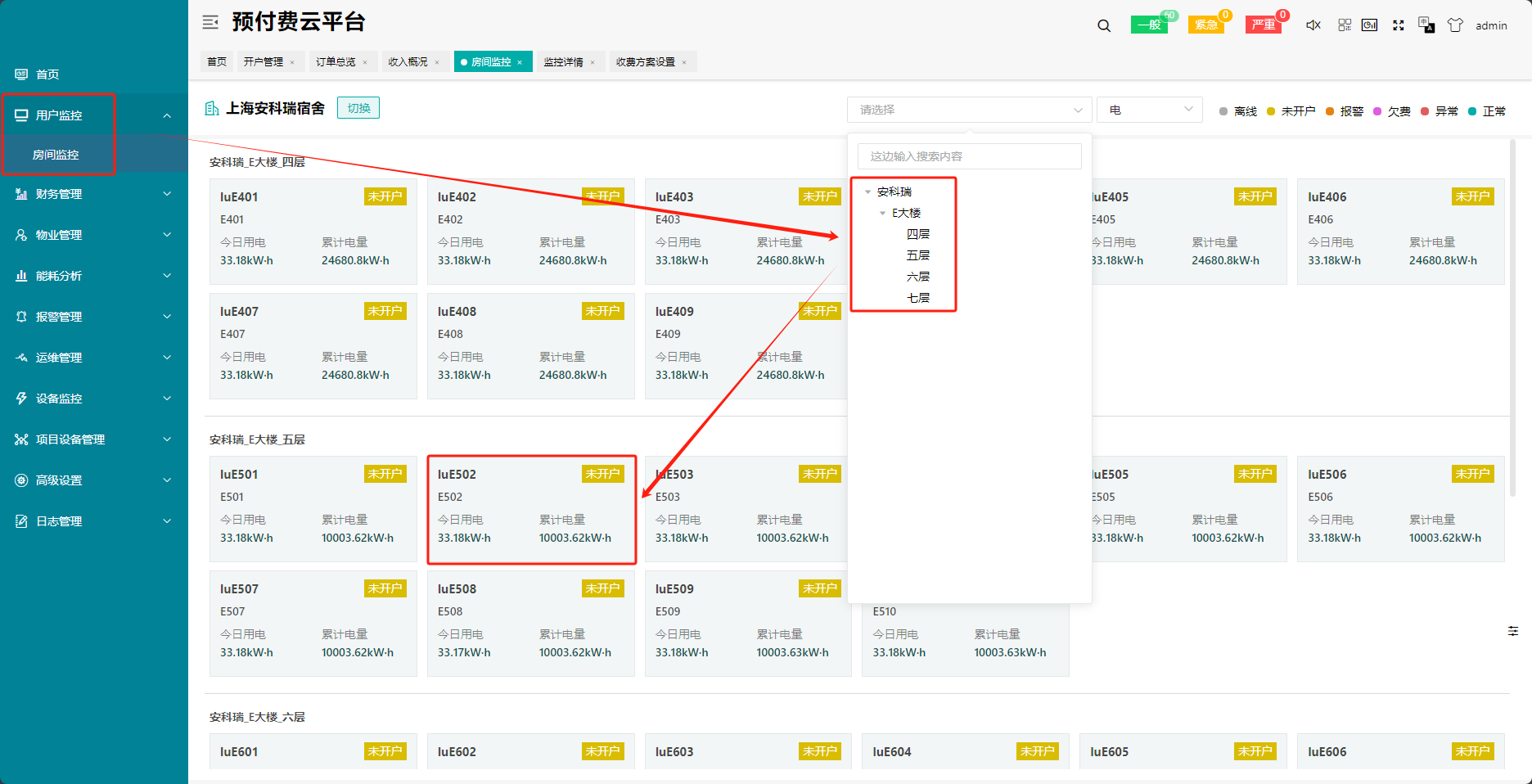Click the red 严重 alarm badge
This screenshot has height=784, width=1532.
(x=1264, y=25)
